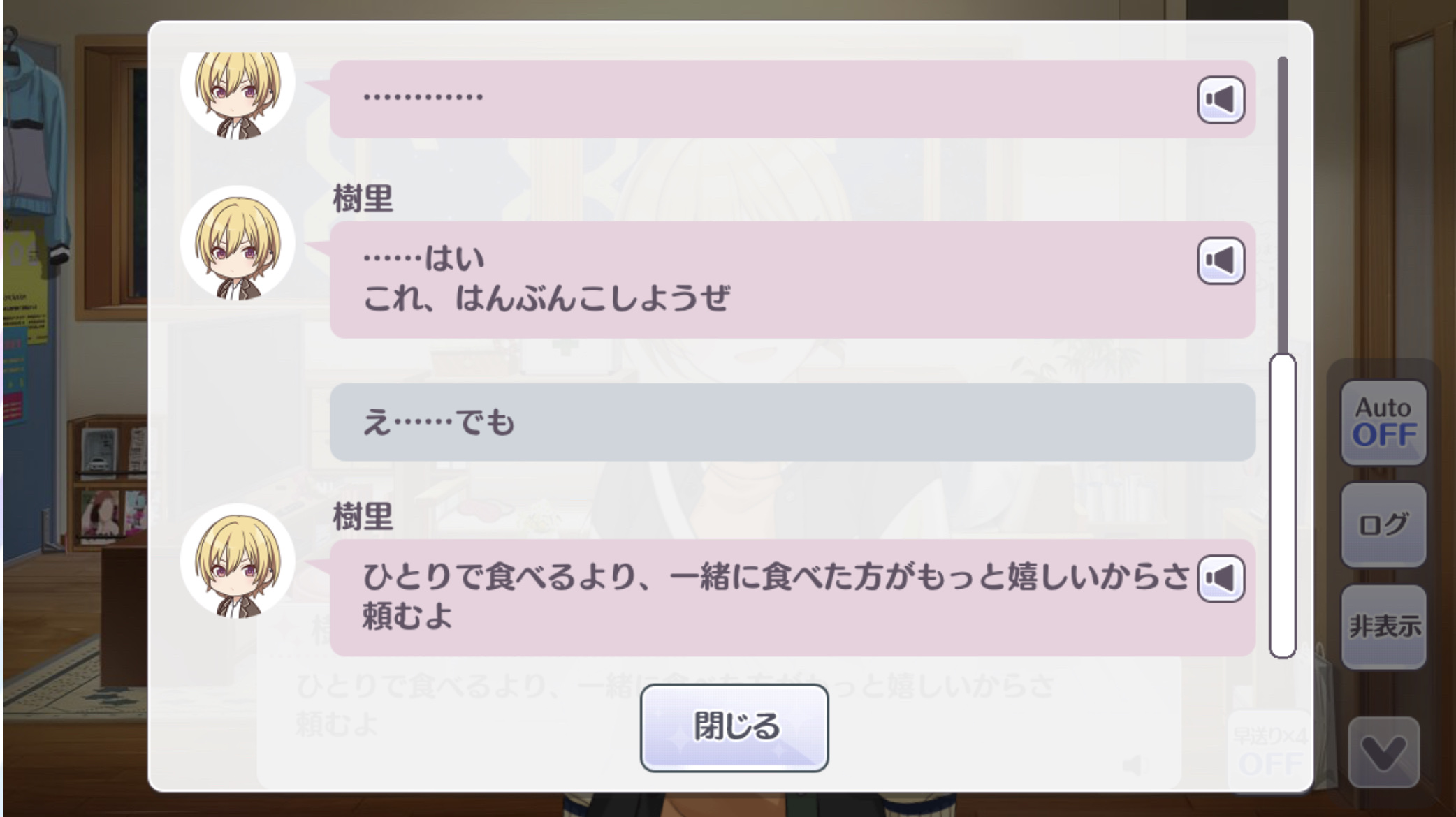Click the 樹里 name label above last message
Viewport: 1456px width, 817px height.
[363, 517]
